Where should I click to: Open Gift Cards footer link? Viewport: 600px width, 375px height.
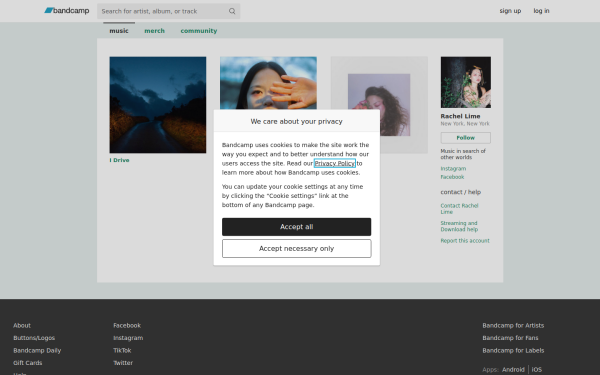pos(28,363)
